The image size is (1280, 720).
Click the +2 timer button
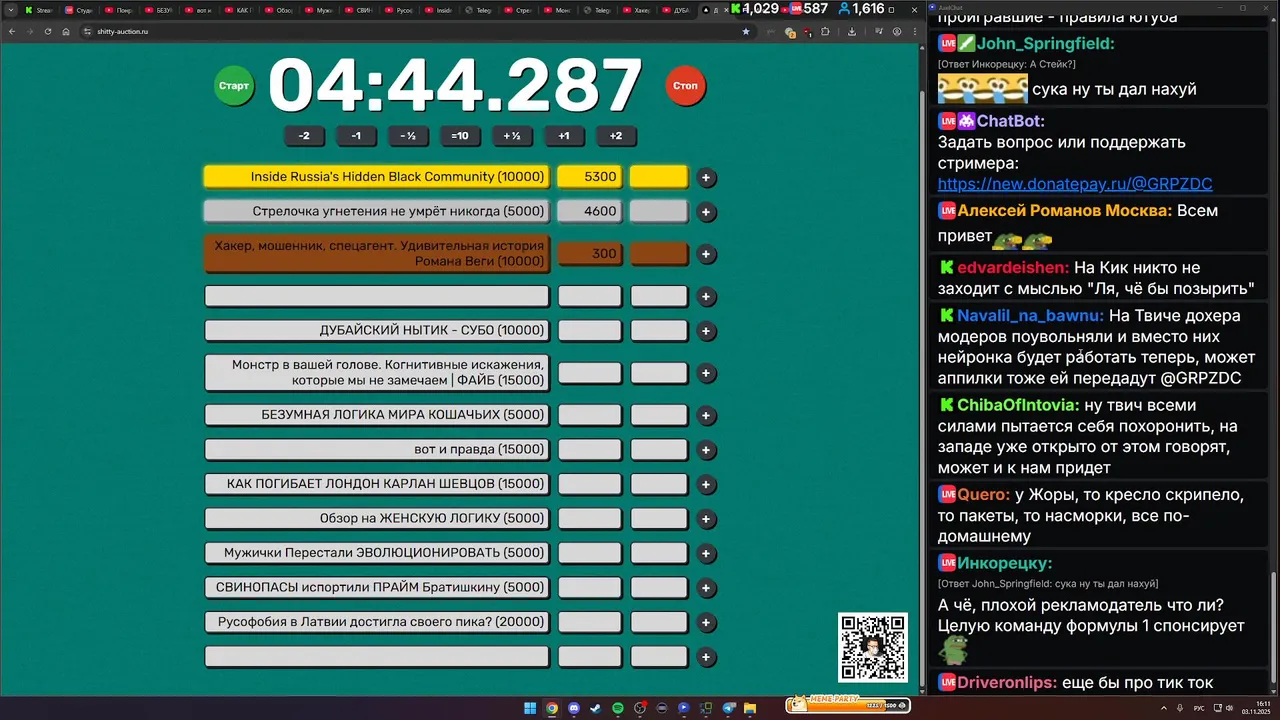click(x=616, y=136)
